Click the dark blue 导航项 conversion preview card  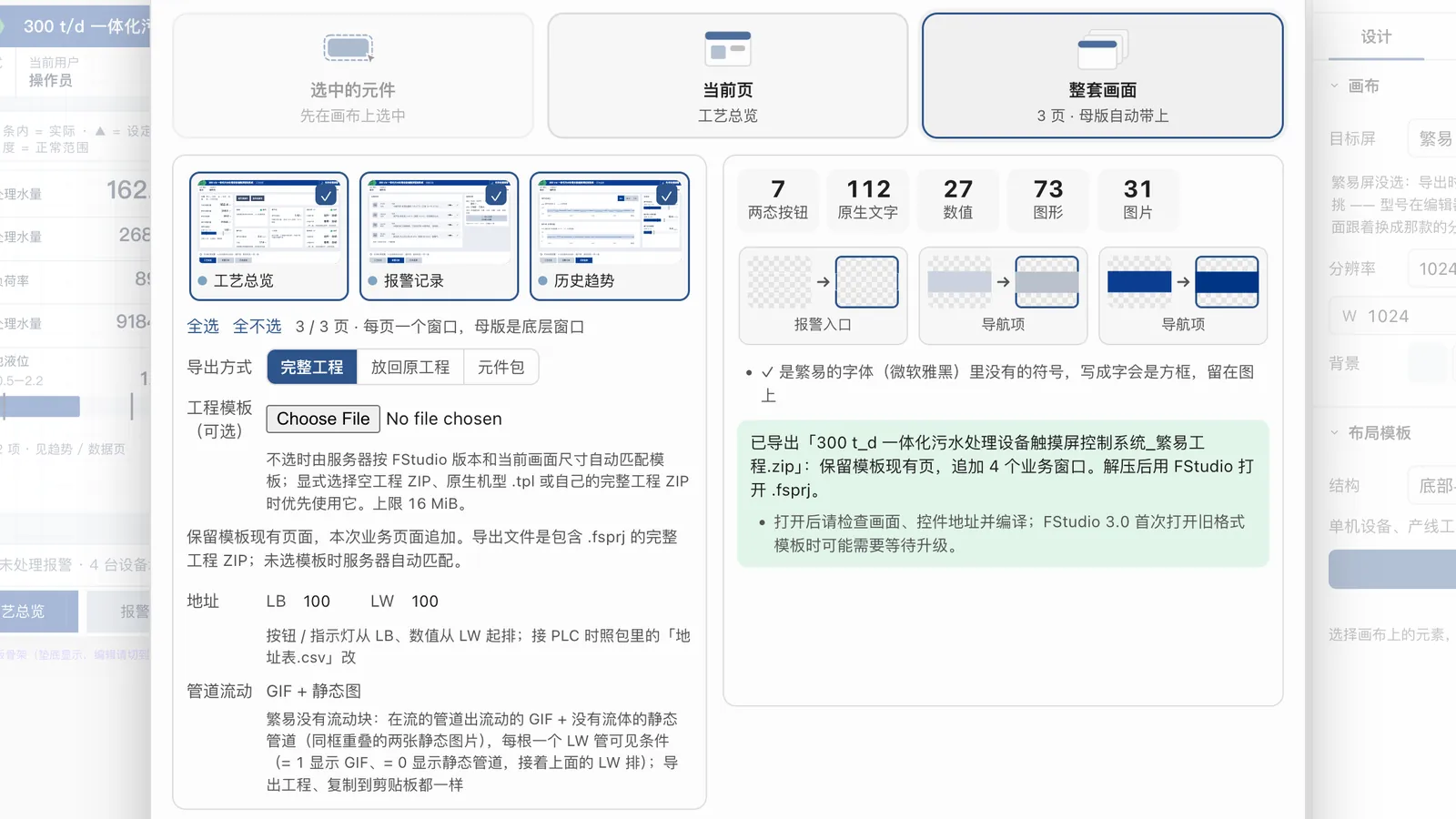coord(1183,296)
